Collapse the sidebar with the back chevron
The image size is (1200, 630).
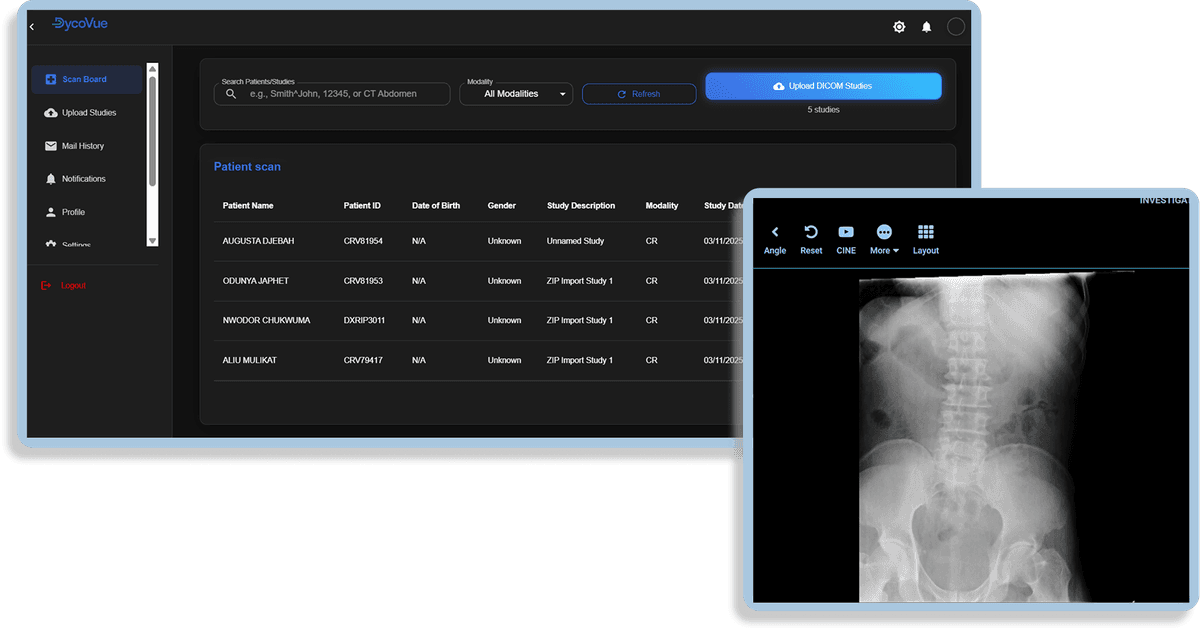[31, 27]
